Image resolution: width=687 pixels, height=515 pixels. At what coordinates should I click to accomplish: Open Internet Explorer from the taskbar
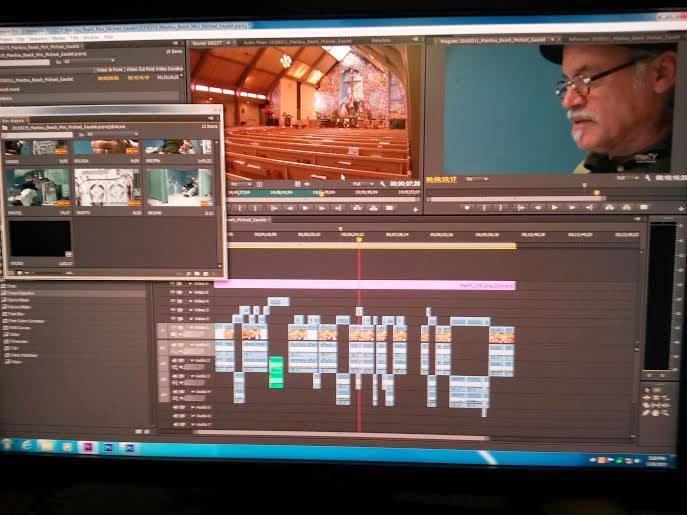(27, 446)
